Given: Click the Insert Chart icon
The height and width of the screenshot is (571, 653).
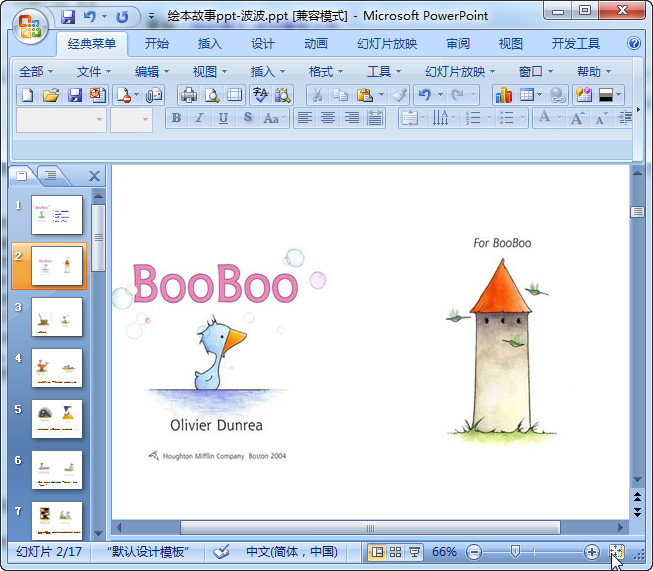Looking at the screenshot, I should [x=504, y=95].
